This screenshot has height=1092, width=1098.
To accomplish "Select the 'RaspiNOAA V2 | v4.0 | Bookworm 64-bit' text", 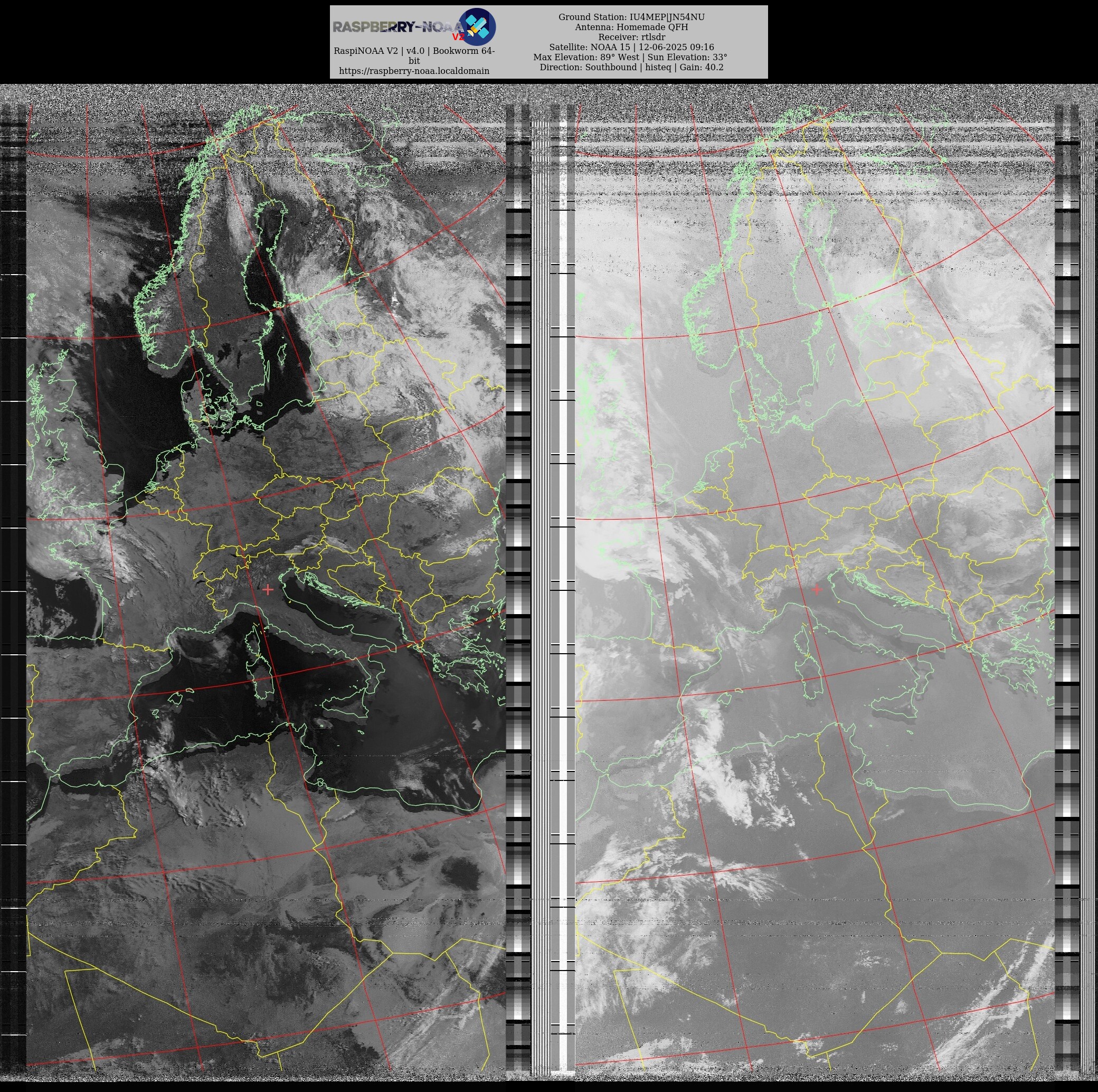I will (x=414, y=55).
